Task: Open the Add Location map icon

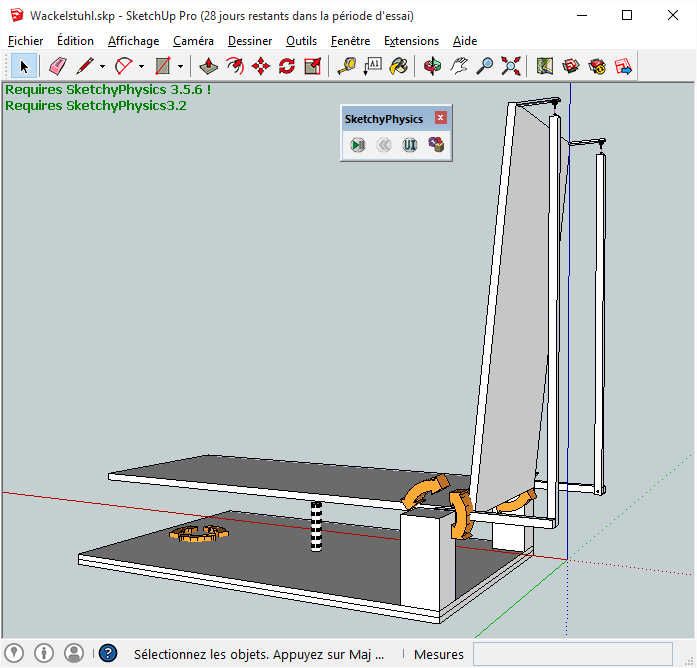Action: [x=545, y=66]
